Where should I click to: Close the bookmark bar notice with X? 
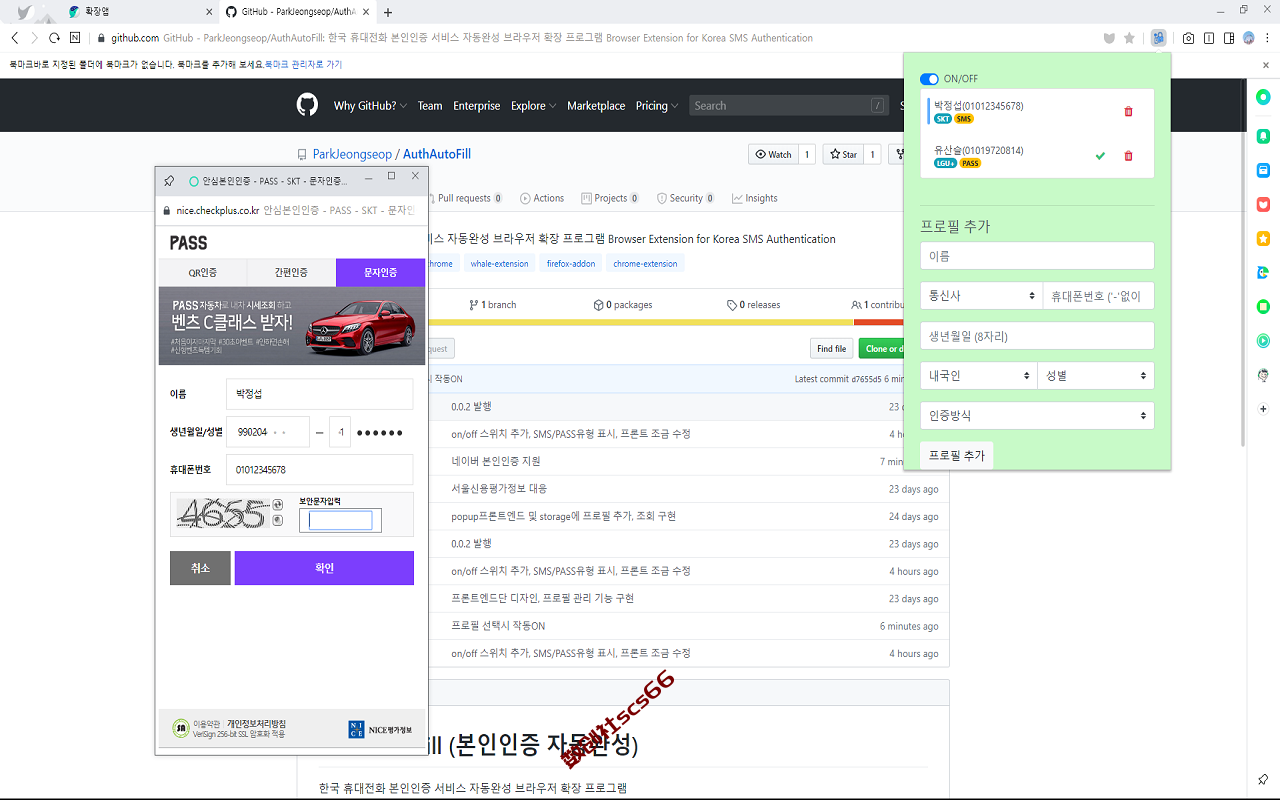coord(1266,65)
